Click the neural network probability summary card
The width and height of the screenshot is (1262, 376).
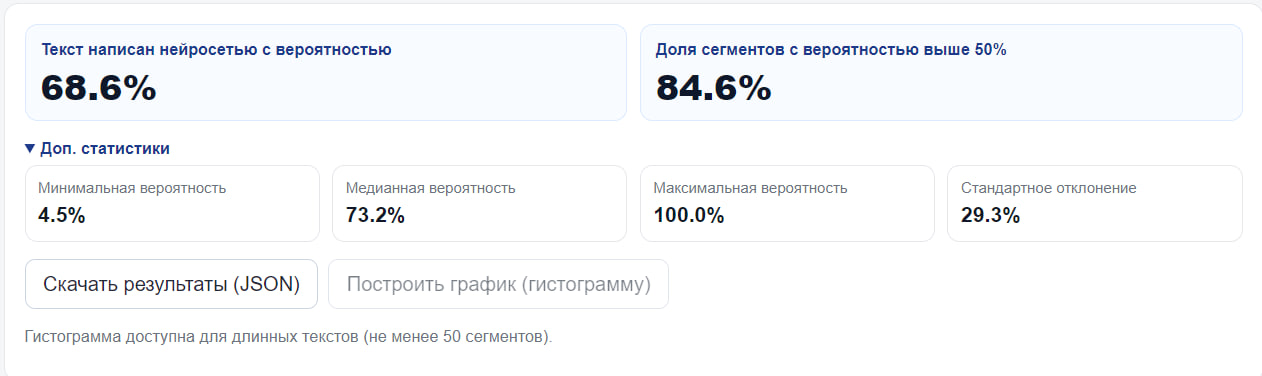point(326,72)
